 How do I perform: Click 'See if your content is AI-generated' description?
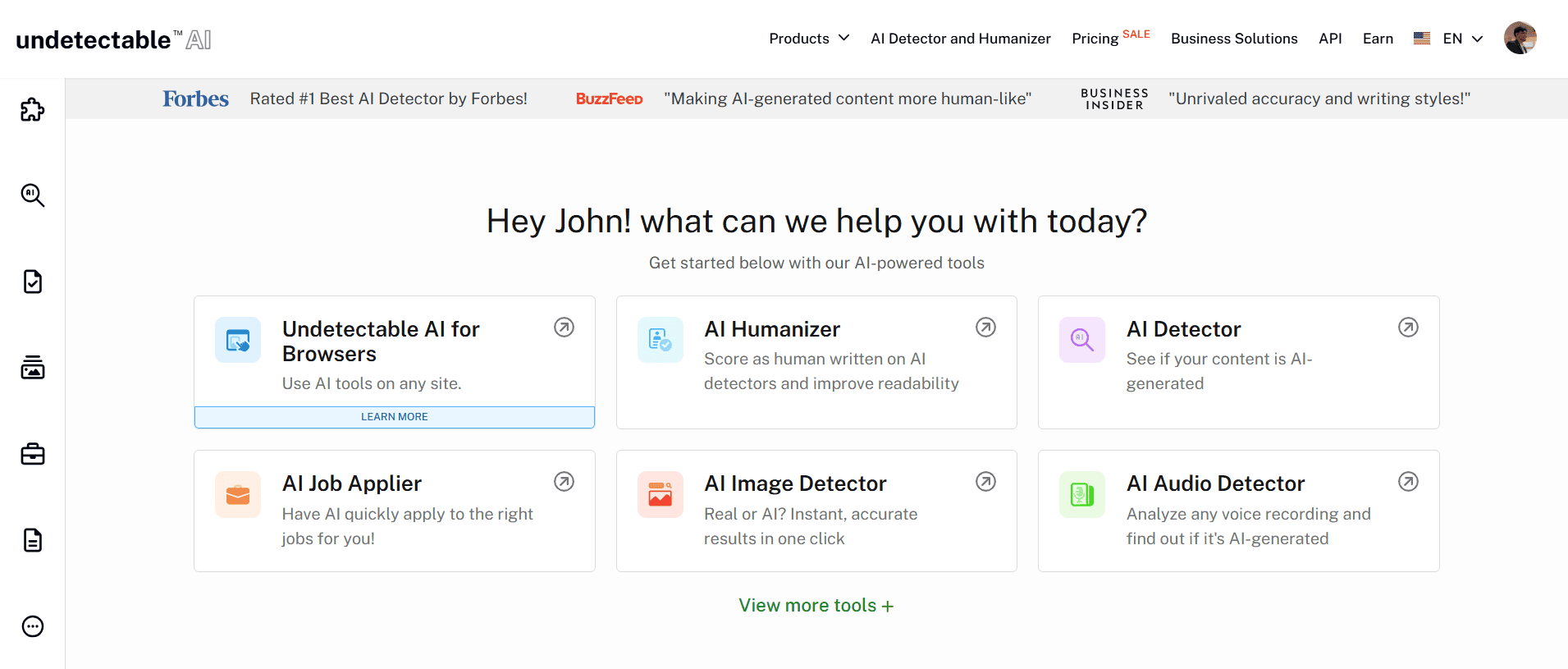1219,371
